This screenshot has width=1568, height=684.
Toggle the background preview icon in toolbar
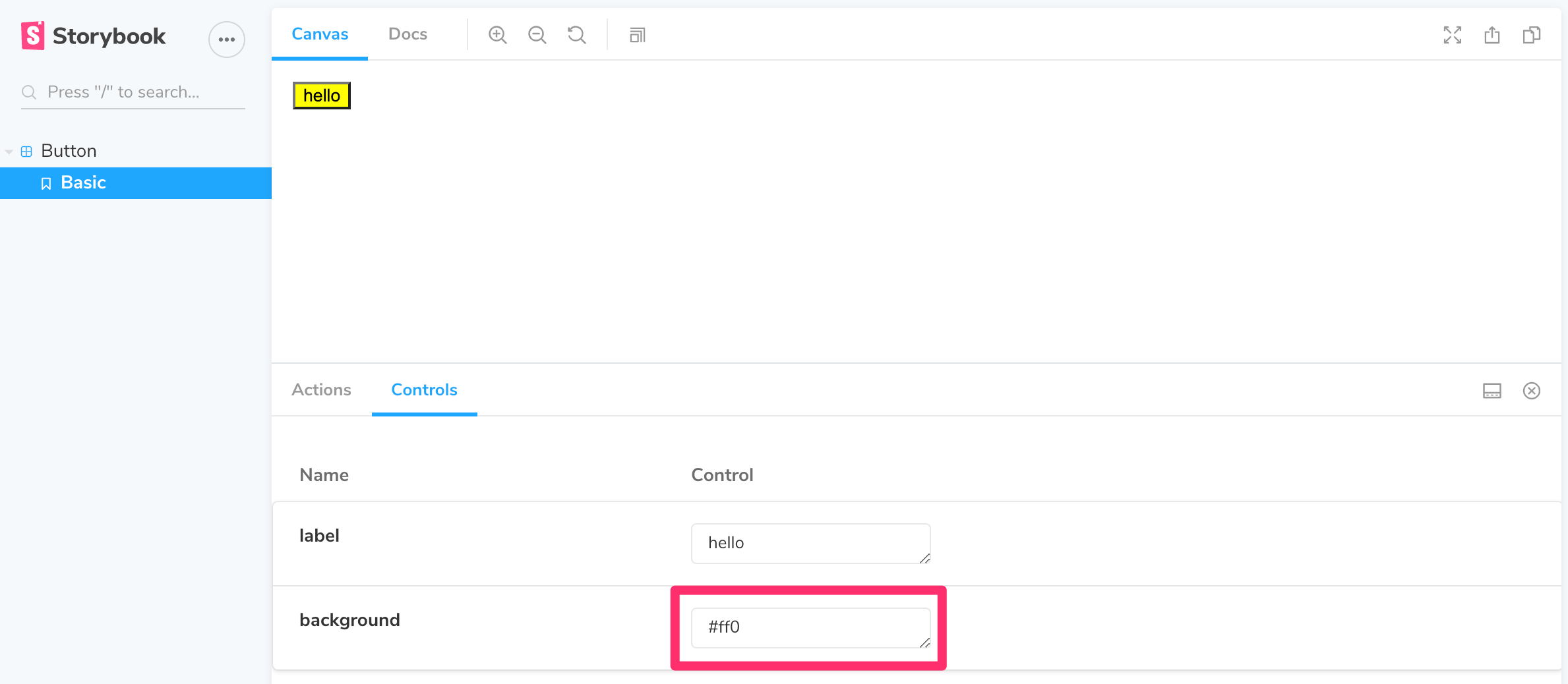click(637, 35)
